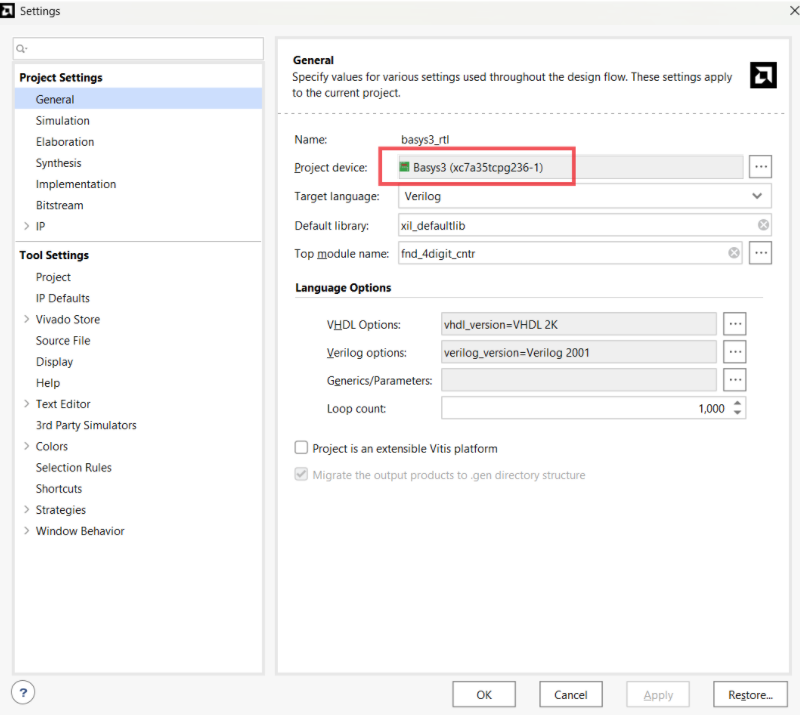Decrease Loop count with down arrow
This screenshot has width=800, height=715.
pos(737,412)
